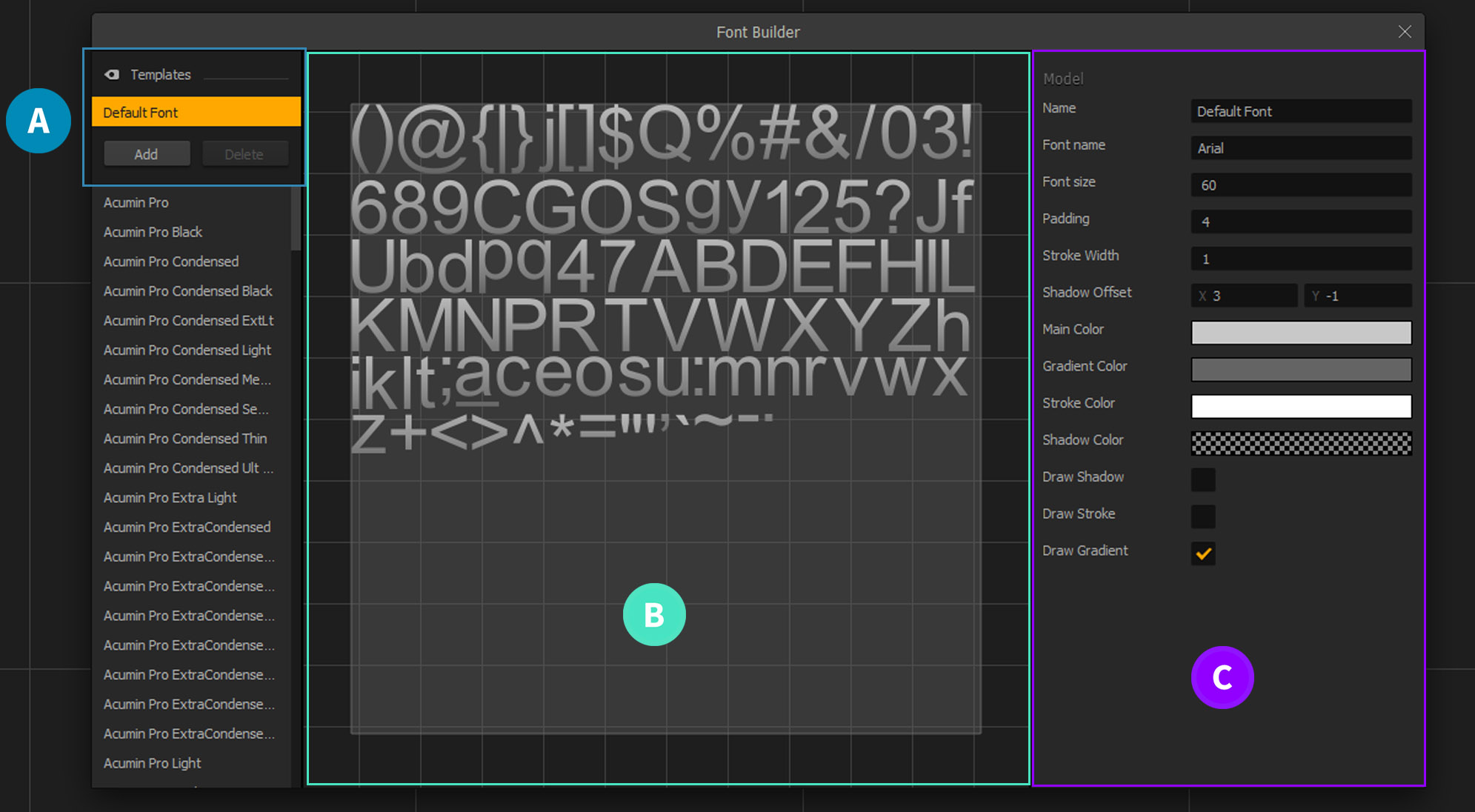Click the Shadow Offset X field
This screenshot has height=812, width=1475.
(1245, 296)
